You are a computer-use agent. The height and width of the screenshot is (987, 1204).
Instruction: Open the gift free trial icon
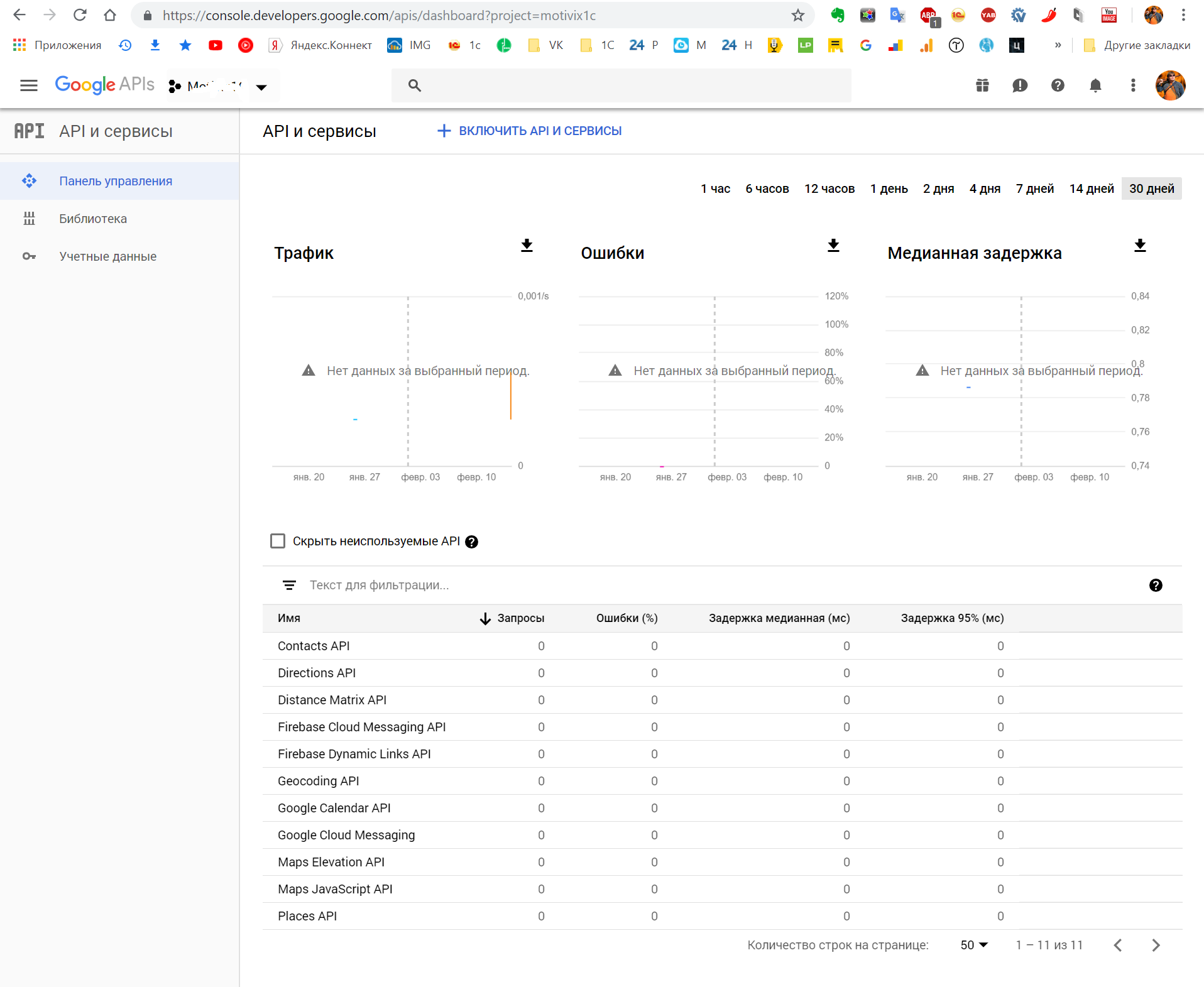click(x=982, y=85)
